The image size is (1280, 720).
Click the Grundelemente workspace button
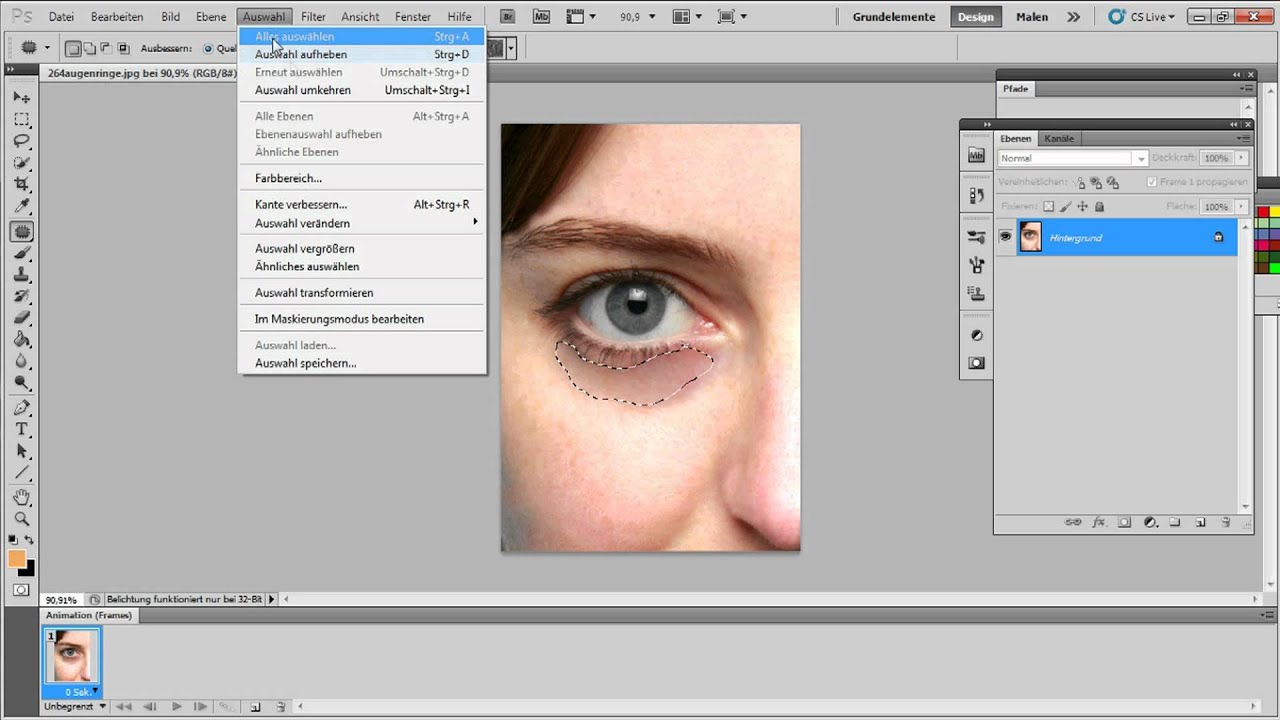point(894,17)
